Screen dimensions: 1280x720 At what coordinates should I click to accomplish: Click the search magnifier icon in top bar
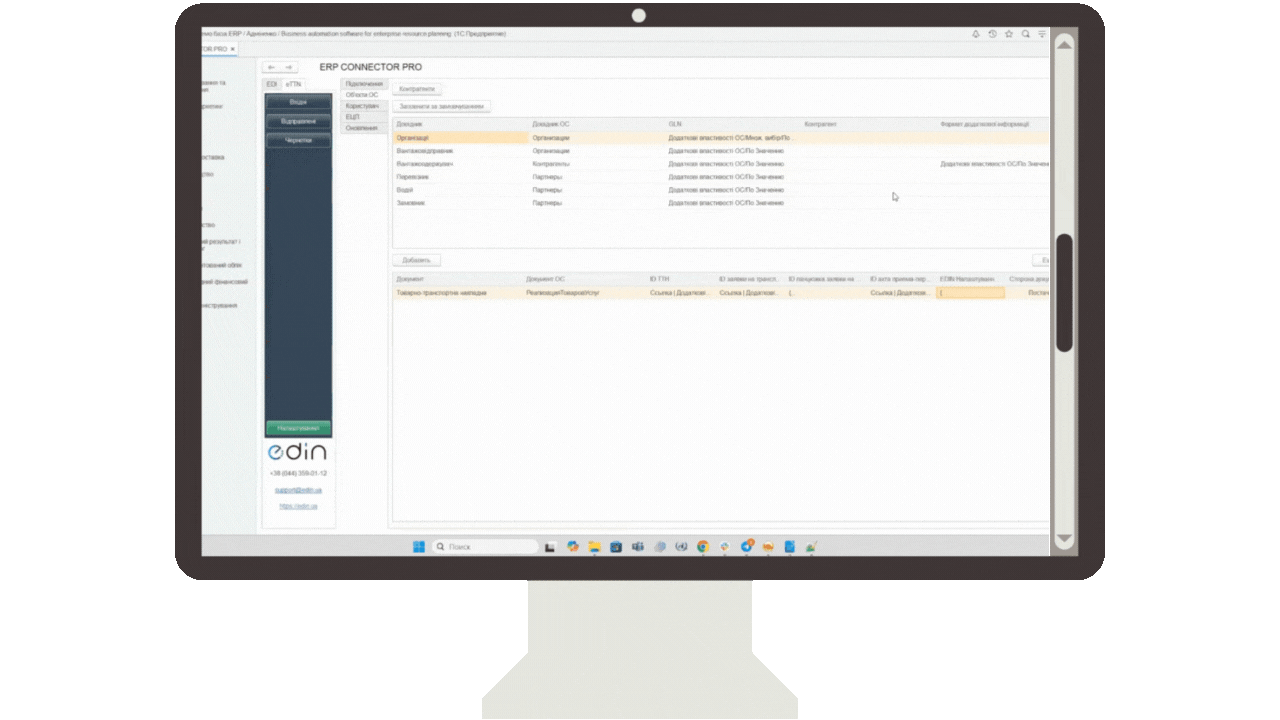click(x=1025, y=34)
